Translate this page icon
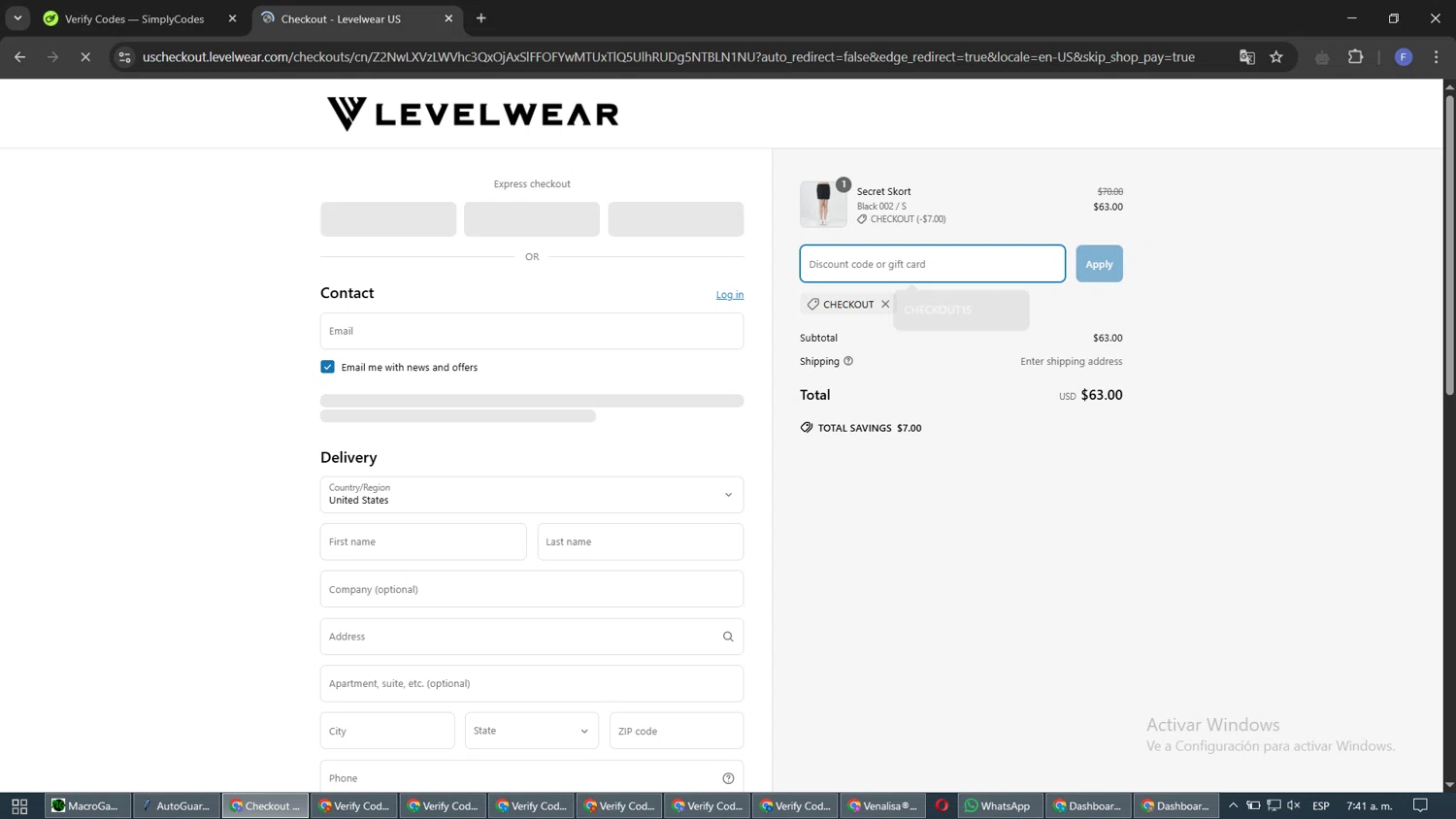The image size is (1456, 819). (x=1247, y=57)
